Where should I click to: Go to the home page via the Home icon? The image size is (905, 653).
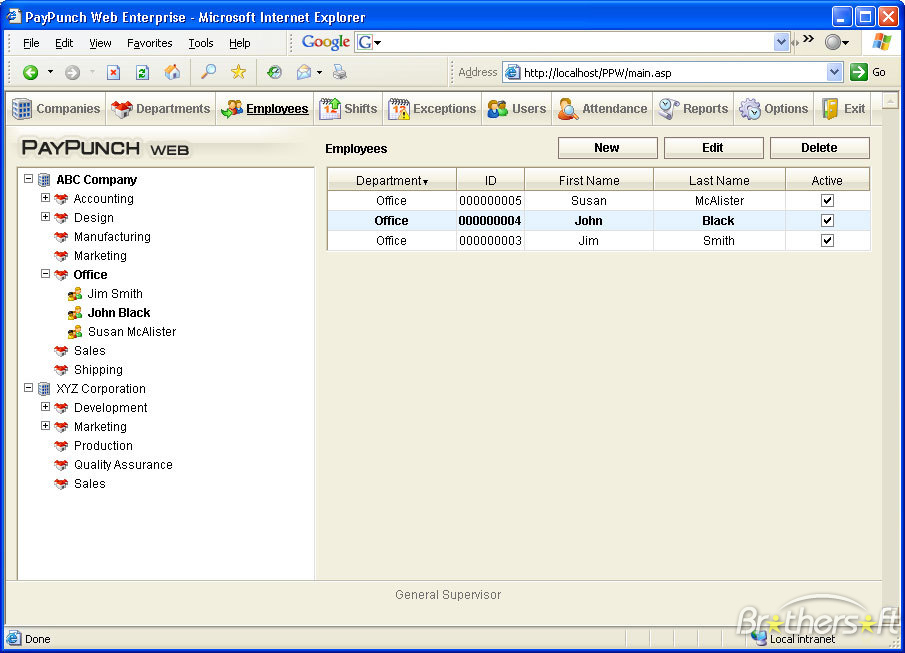(172, 72)
